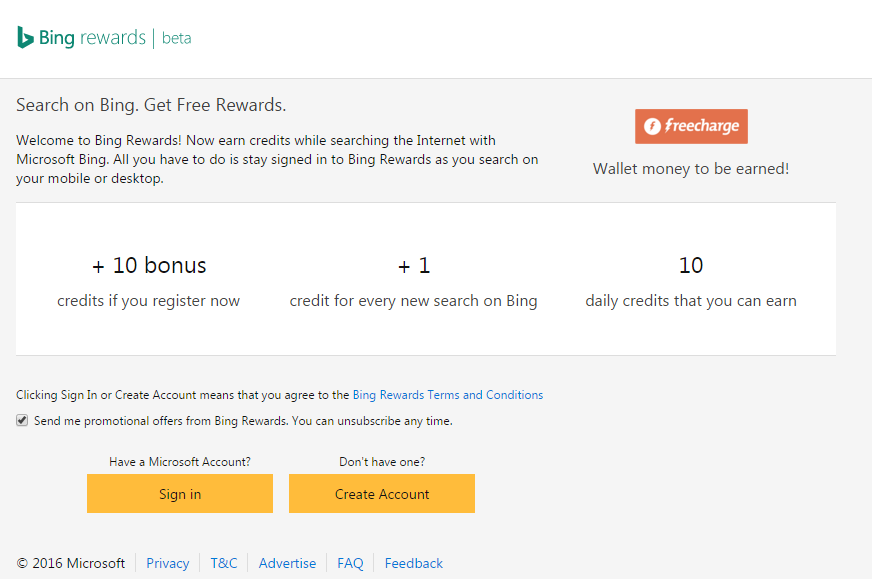Click the freecharge circular f icon
Screen dimensions: 872x579
[x=652, y=126]
